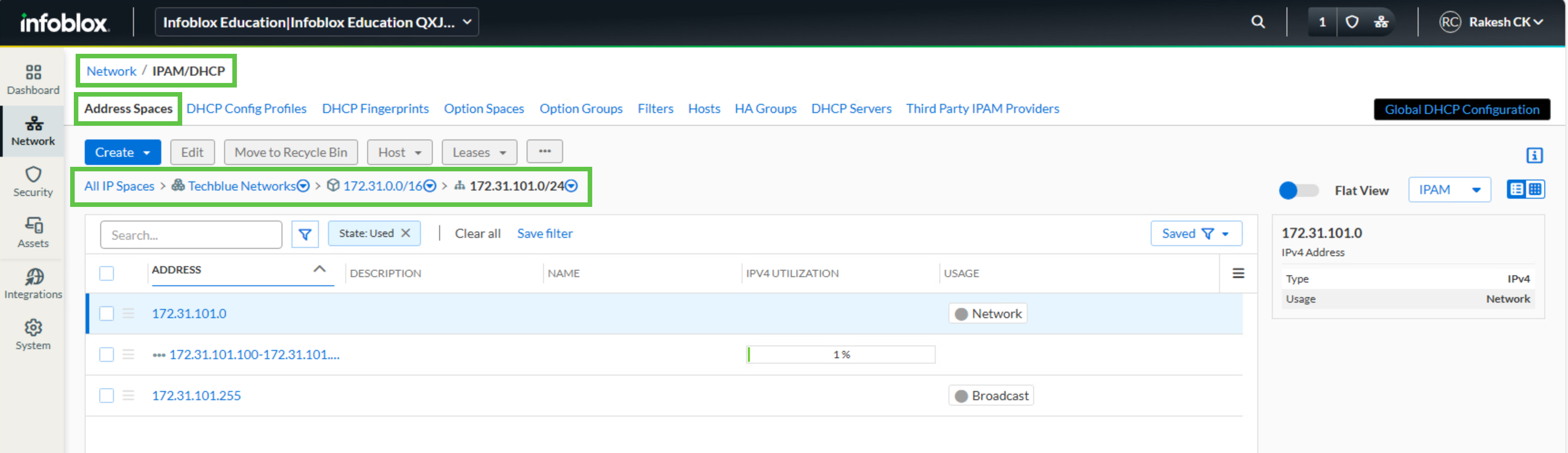Open the Create dropdown
Image resolution: width=1568 pixels, height=453 pixels.
click(123, 152)
